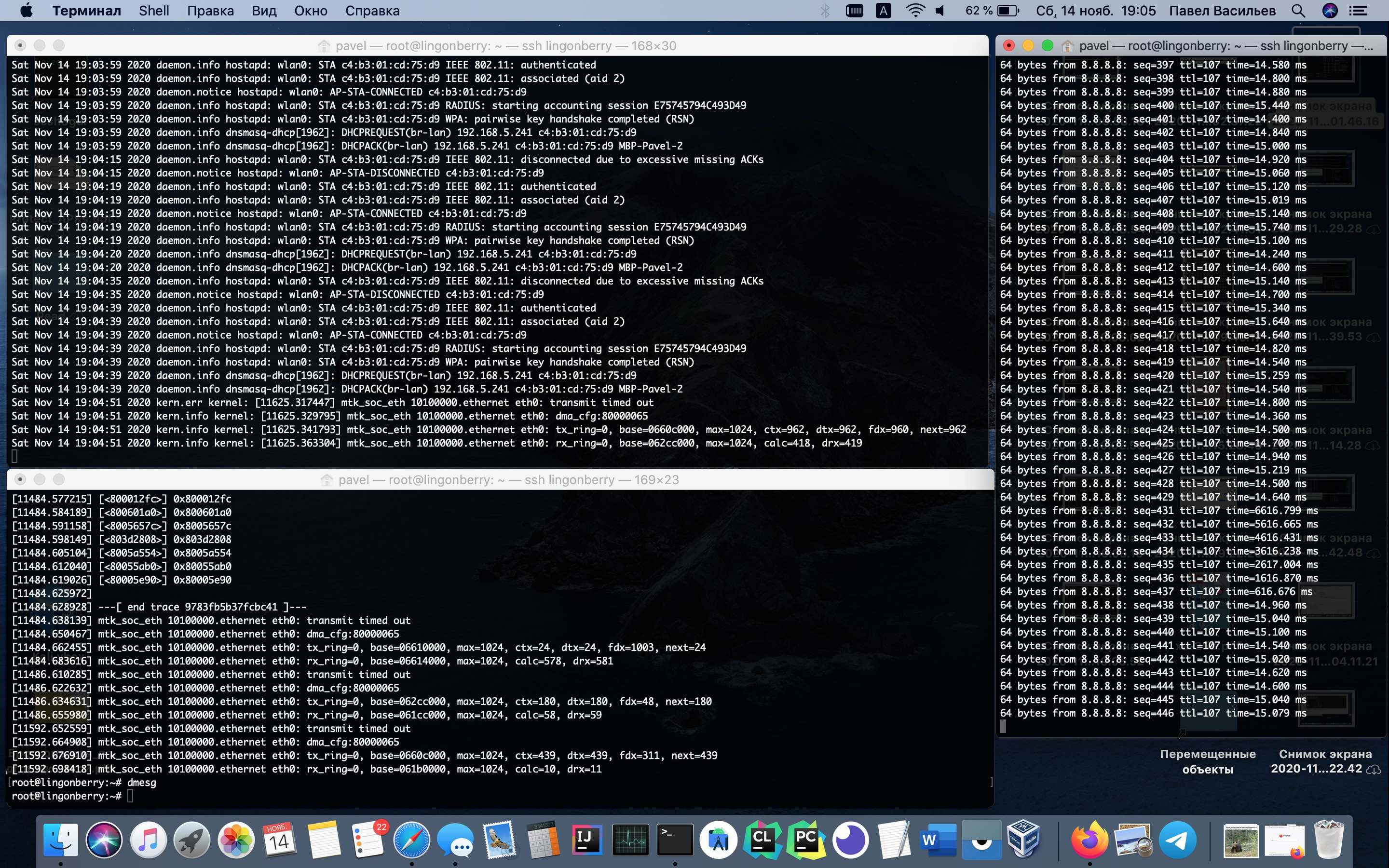Open the Перемещенные объекты desktop stack
1389x868 pixels.
point(1207,760)
